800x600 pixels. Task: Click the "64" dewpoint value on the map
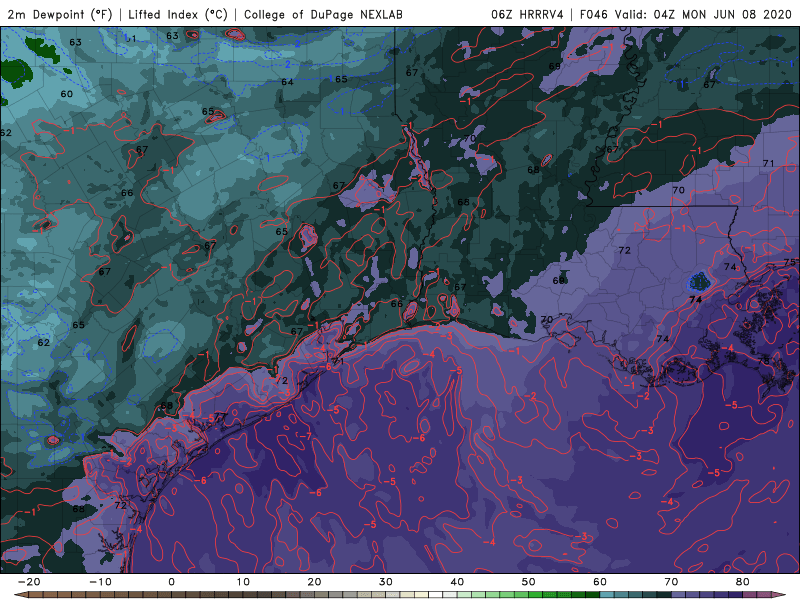(287, 82)
